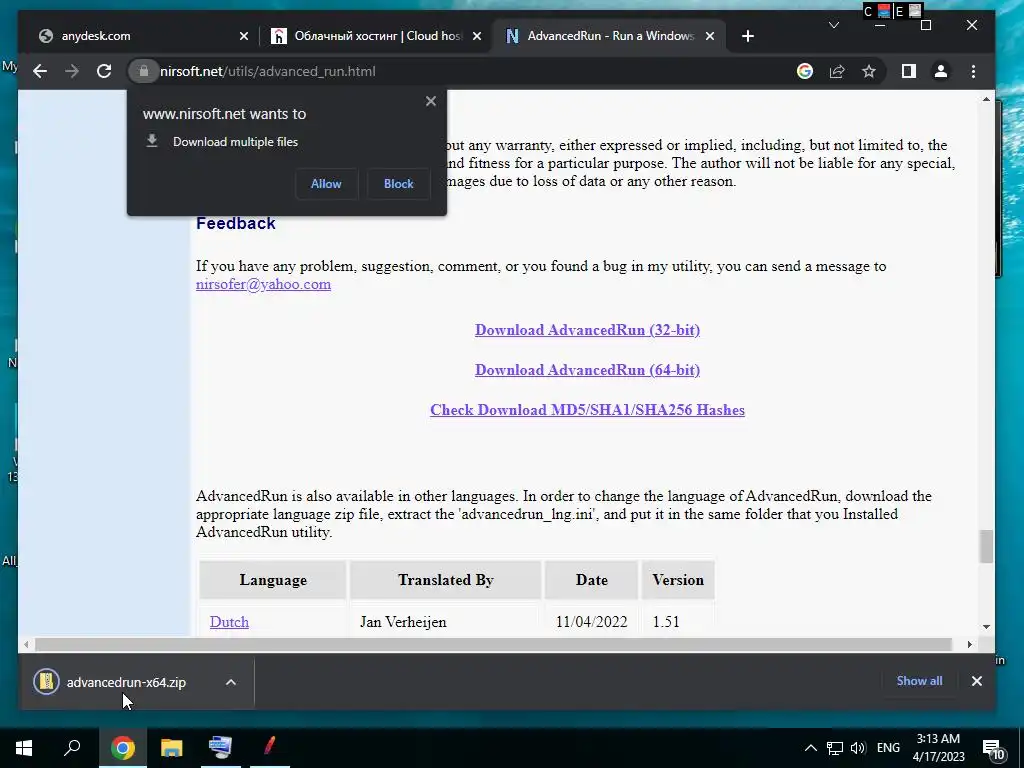Click the vertical scrollbar thumb
The image size is (1024, 768).
(986, 546)
